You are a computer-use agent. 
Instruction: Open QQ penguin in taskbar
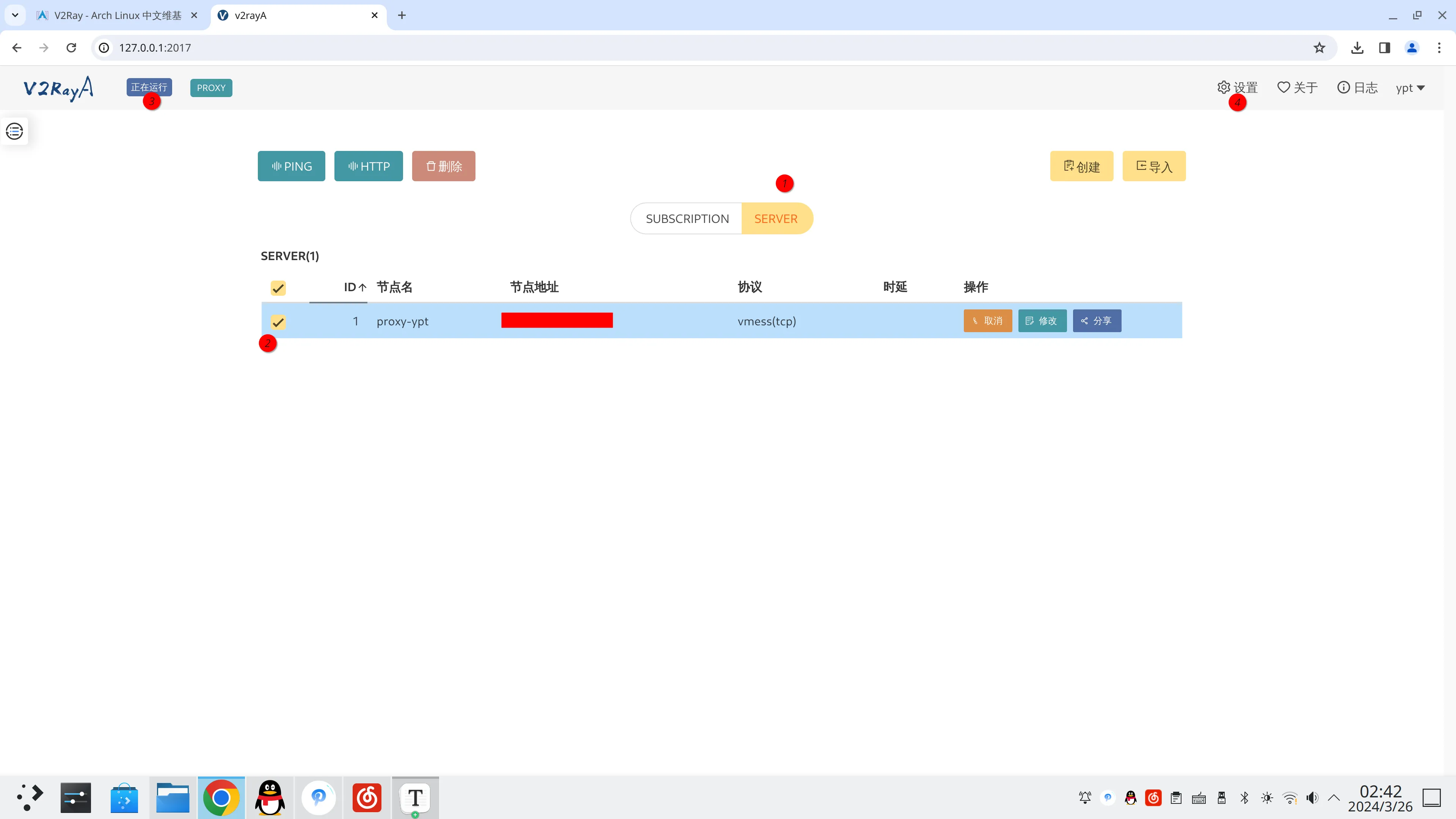click(270, 797)
